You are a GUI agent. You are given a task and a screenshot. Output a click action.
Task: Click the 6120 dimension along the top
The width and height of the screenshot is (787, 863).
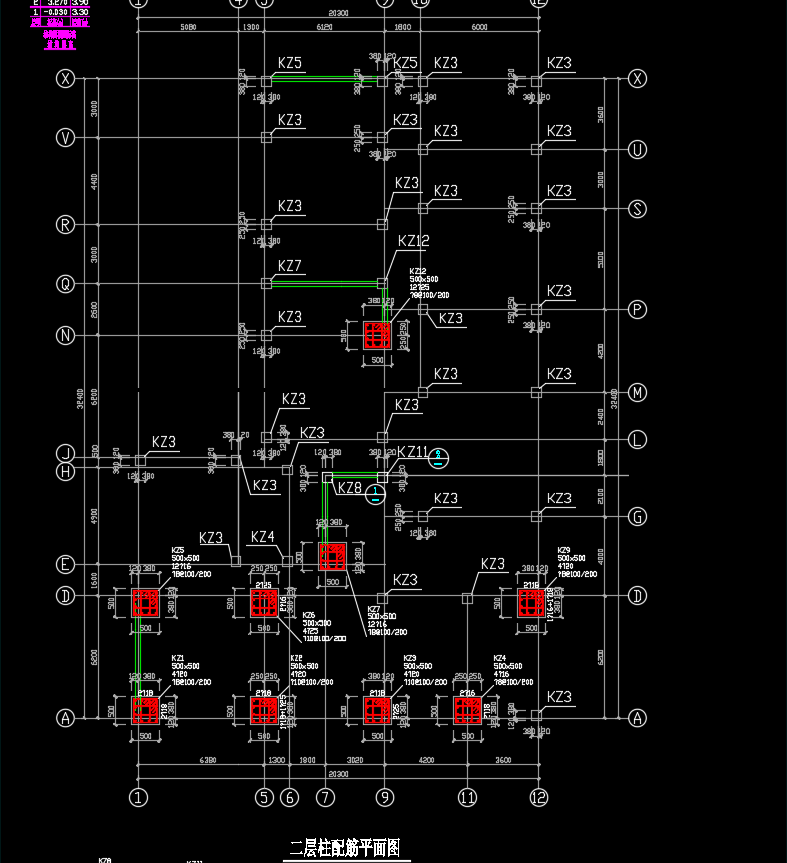coord(324,27)
